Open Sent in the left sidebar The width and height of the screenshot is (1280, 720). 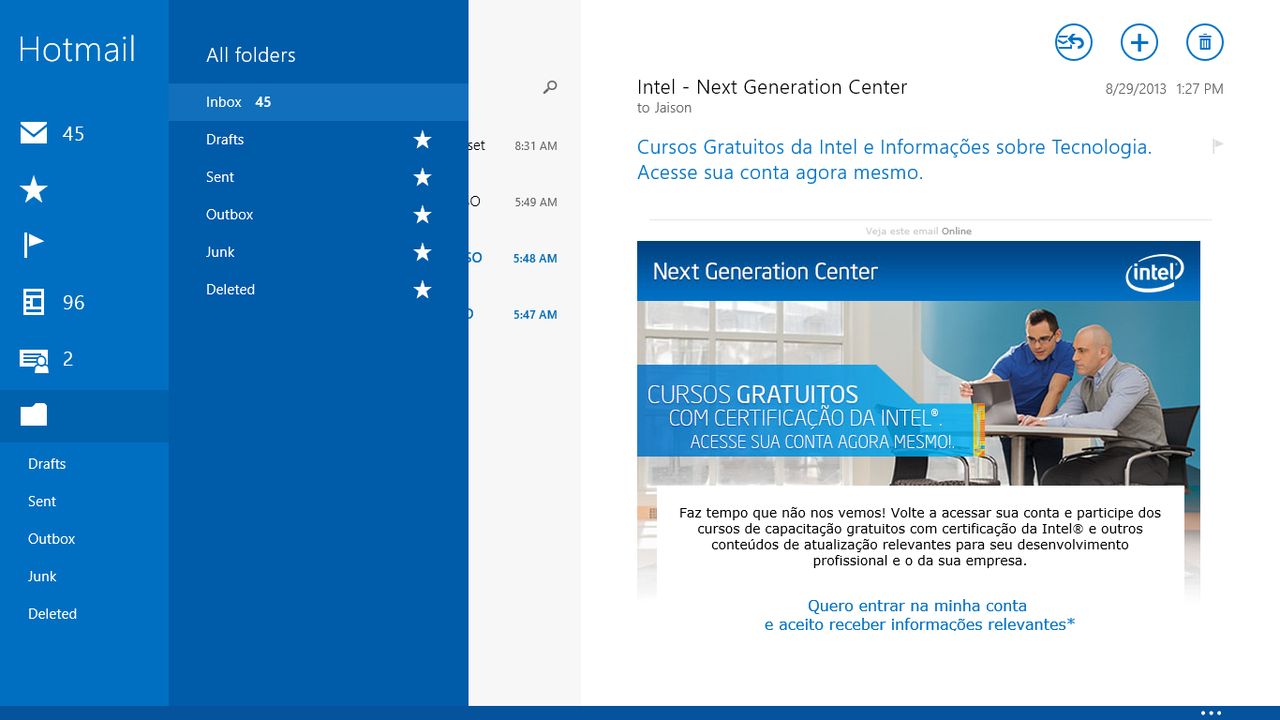click(42, 501)
